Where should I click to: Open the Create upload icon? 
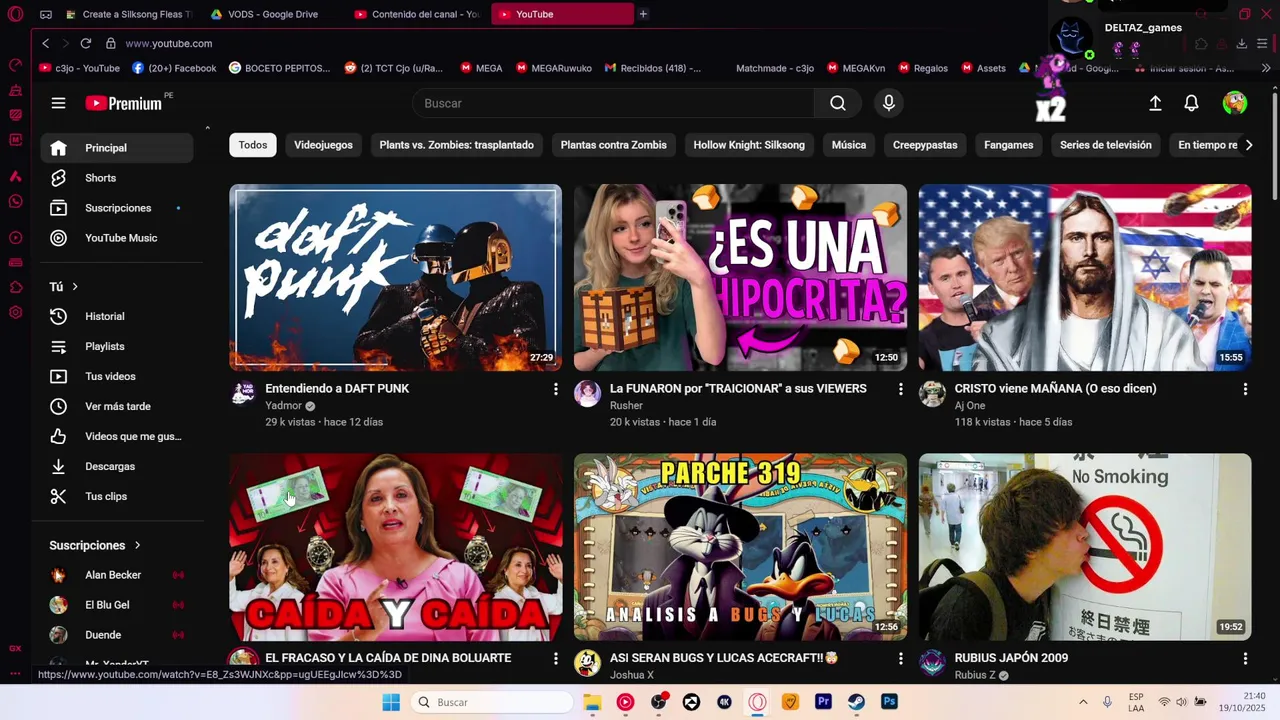(x=1155, y=103)
